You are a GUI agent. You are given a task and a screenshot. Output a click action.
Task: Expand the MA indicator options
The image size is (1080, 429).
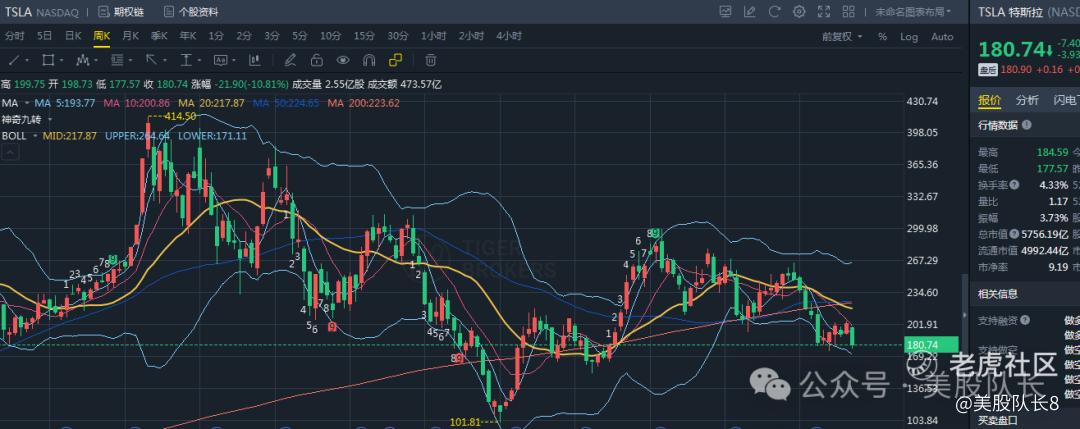pyautogui.click(x=26, y=103)
